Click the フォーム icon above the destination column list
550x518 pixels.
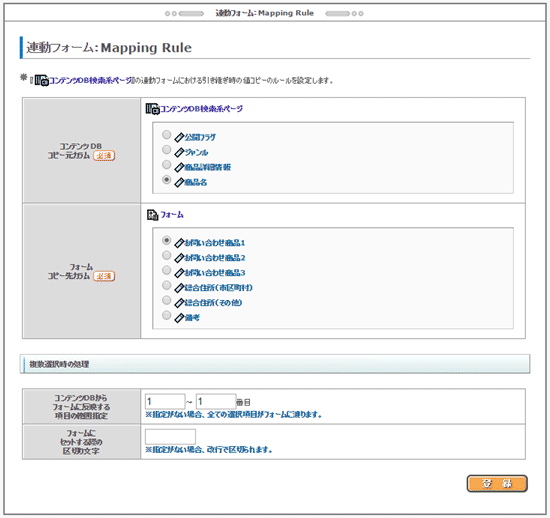pyautogui.click(x=153, y=215)
